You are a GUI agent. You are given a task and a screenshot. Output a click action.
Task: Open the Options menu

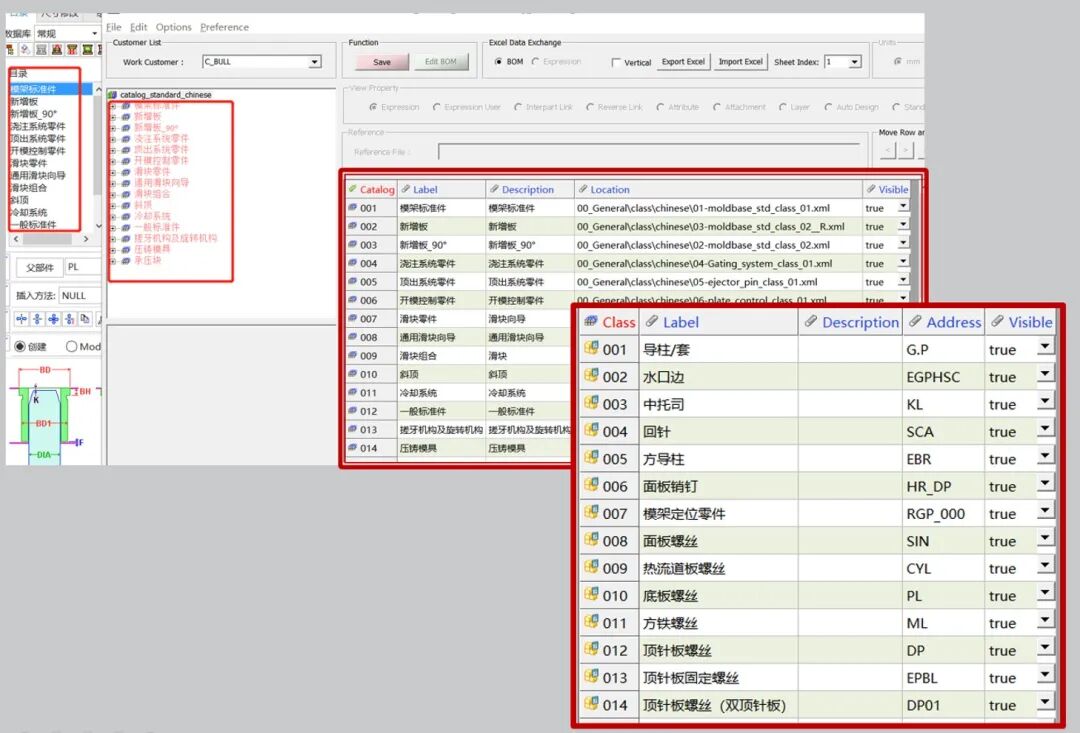click(x=175, y=27)
